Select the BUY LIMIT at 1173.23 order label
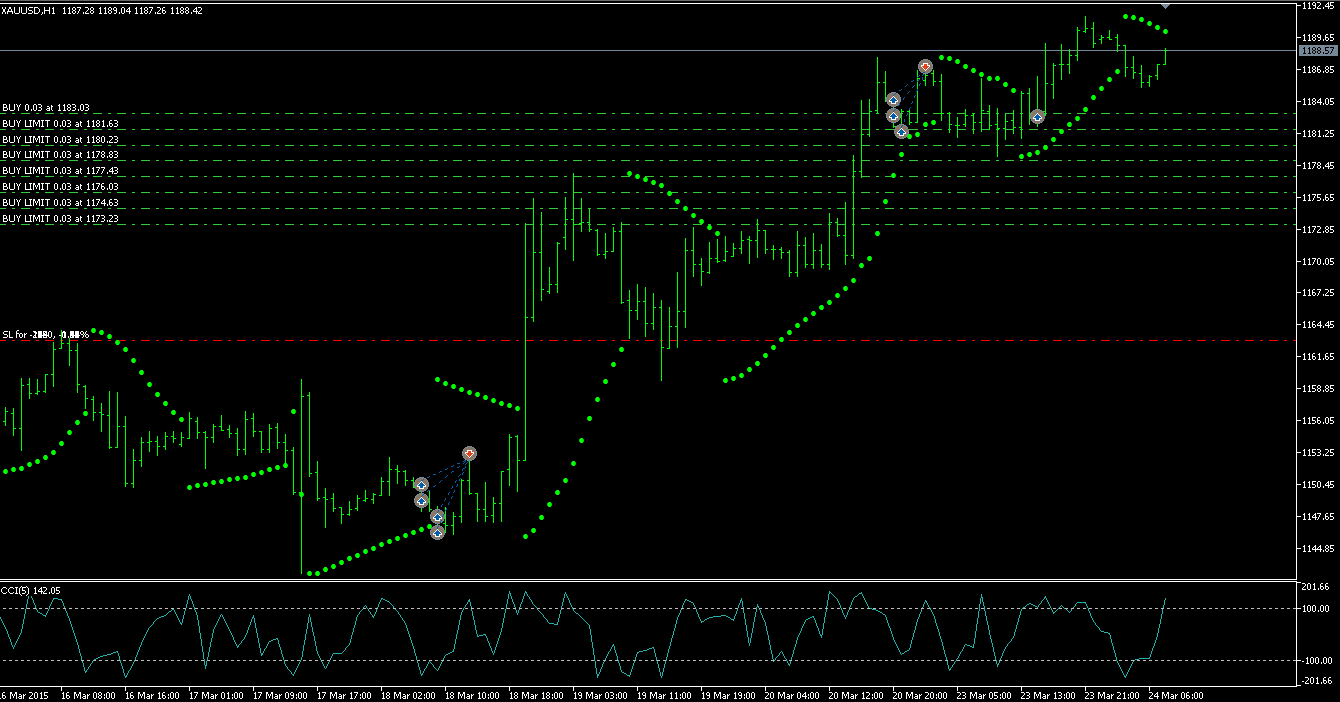This screenshot has height=702, width=1340. point(60,218)
